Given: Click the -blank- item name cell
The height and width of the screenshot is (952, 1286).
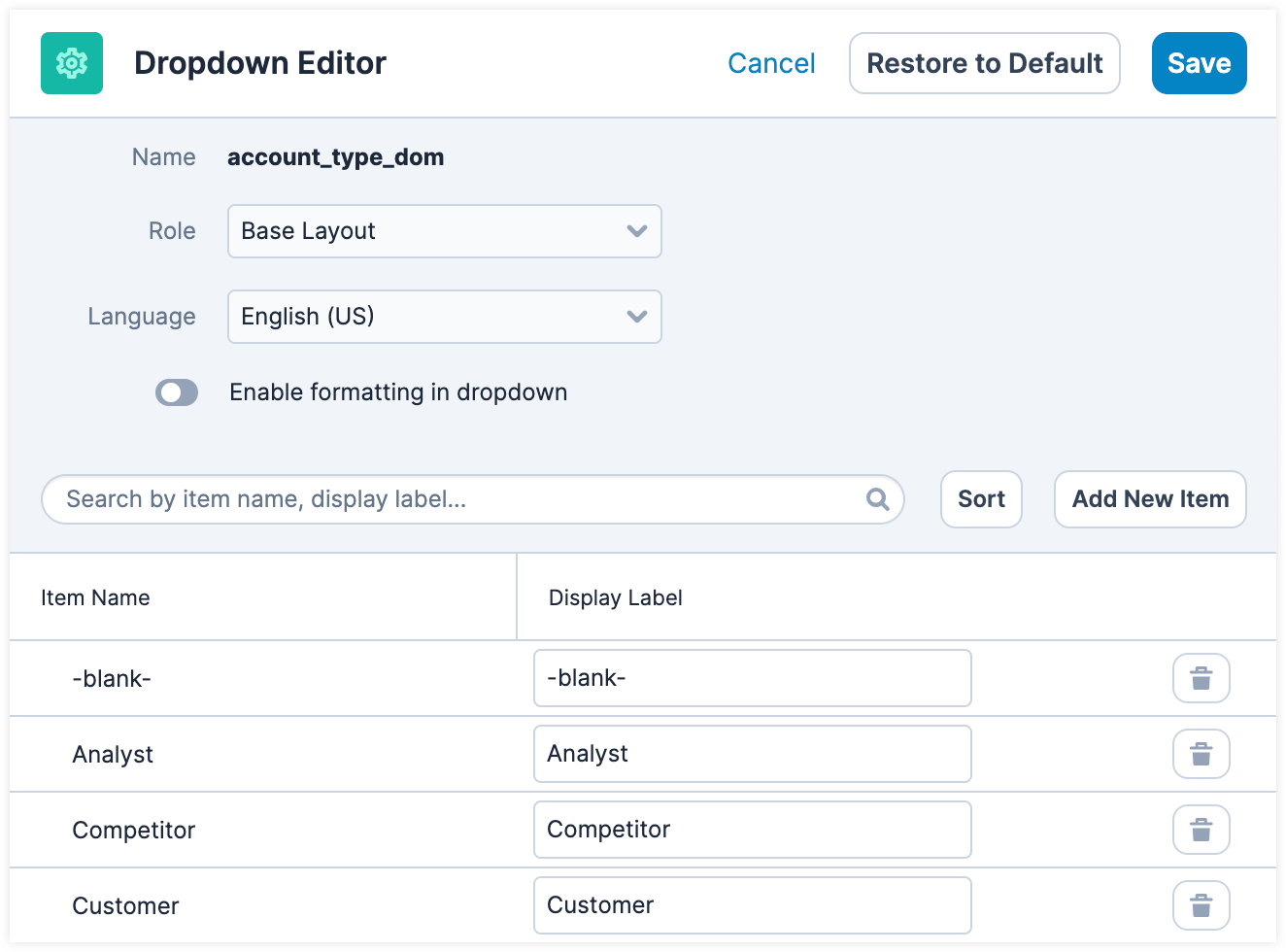Looking at the screenshot, I should pos(112,679).
